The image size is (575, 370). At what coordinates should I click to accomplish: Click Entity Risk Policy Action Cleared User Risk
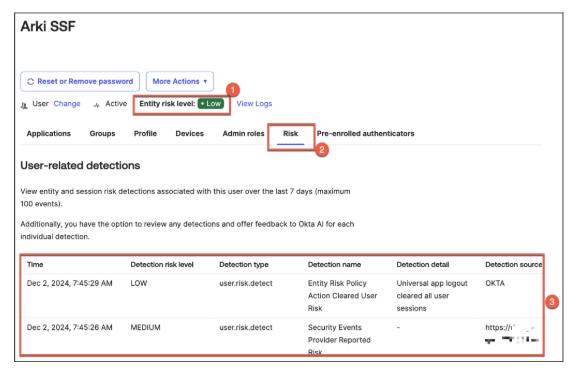[343, 296]
